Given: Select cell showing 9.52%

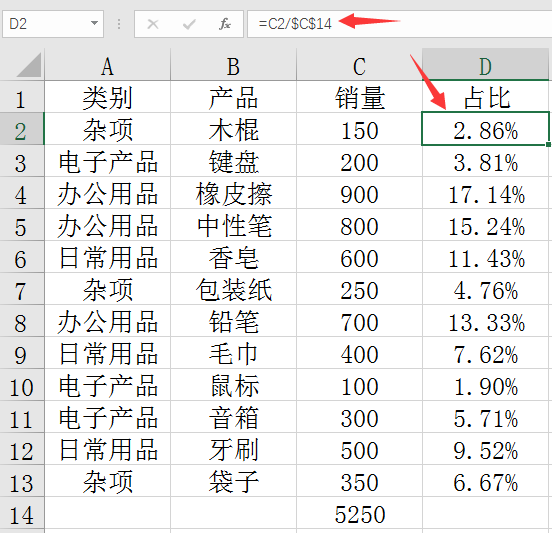Looking at the screenshot, I should tap(485, 449).
